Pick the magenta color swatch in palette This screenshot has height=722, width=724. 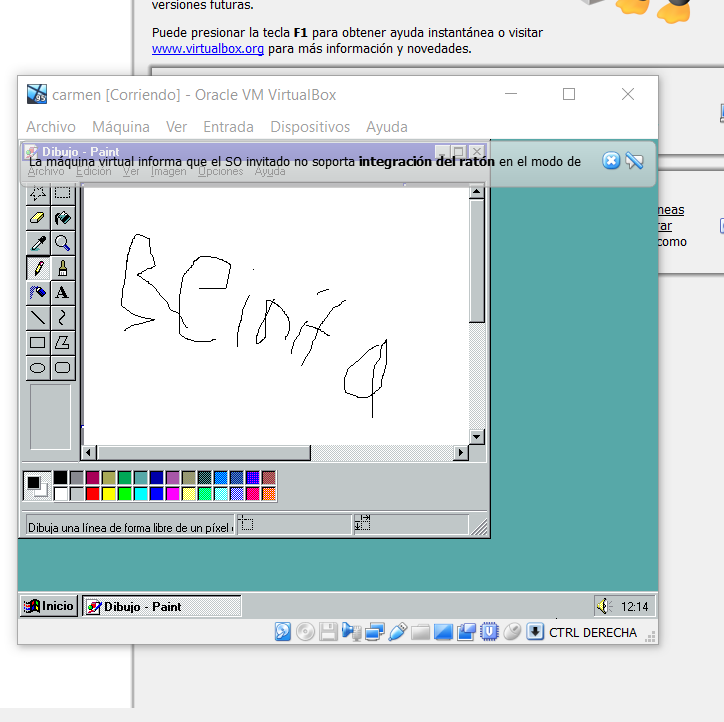pyautogui.click(x=173, y=494)
